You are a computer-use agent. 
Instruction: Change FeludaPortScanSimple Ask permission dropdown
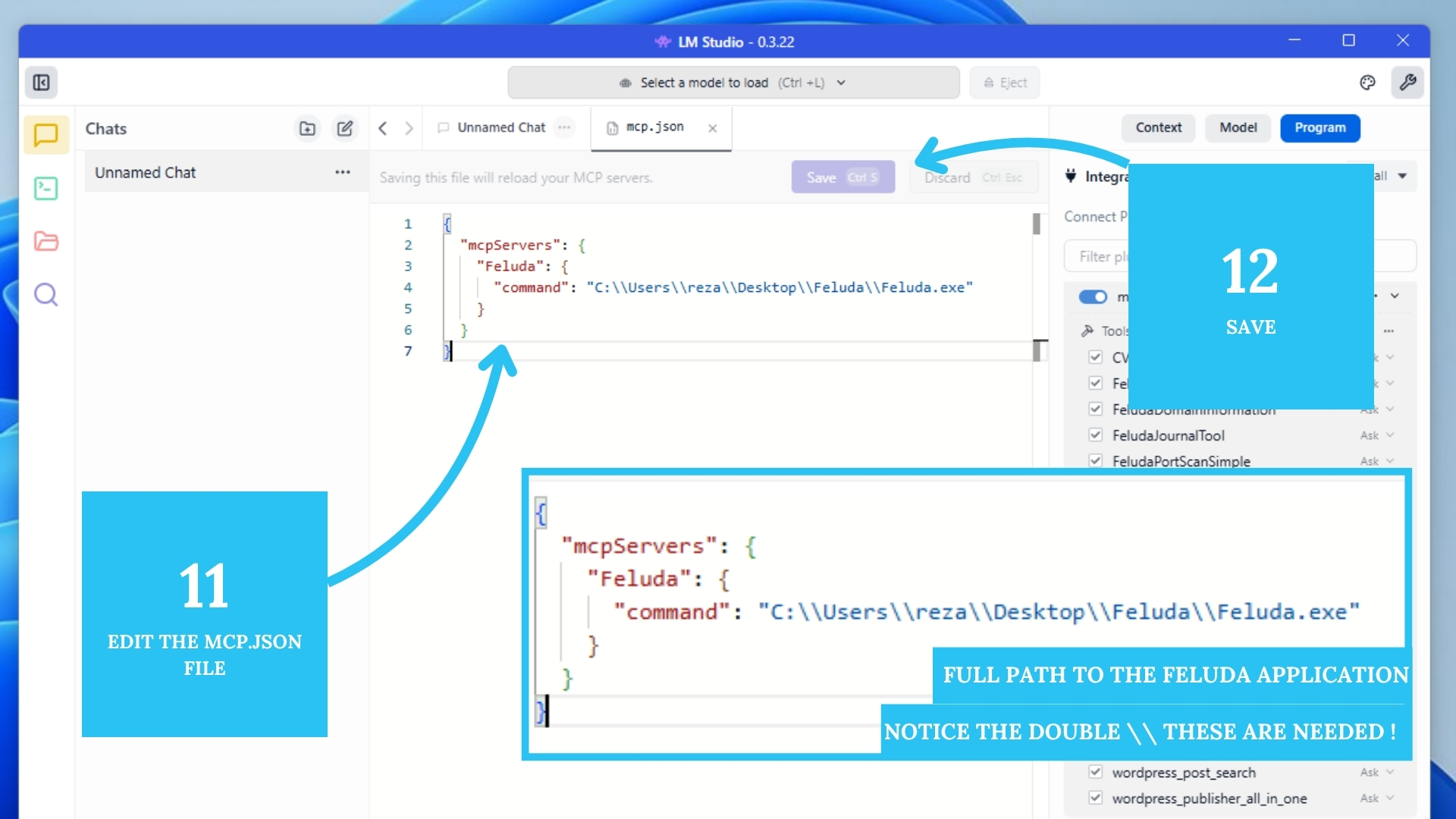coord(1377,461)
